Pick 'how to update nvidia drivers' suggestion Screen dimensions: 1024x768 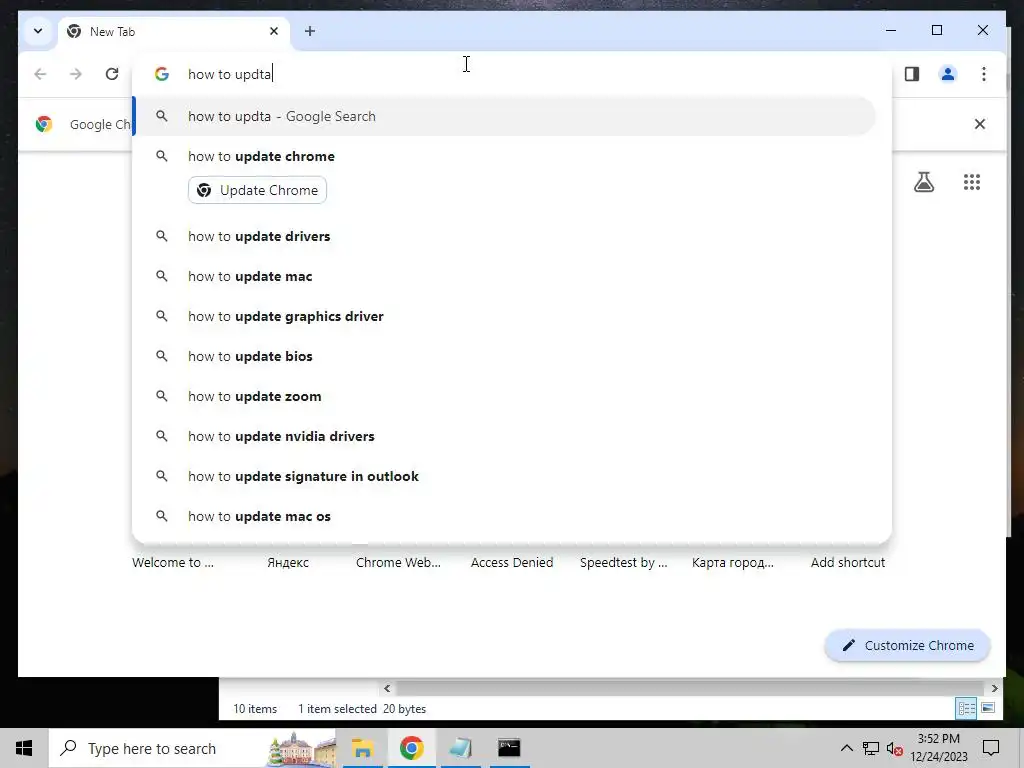(x=504, y=436)
